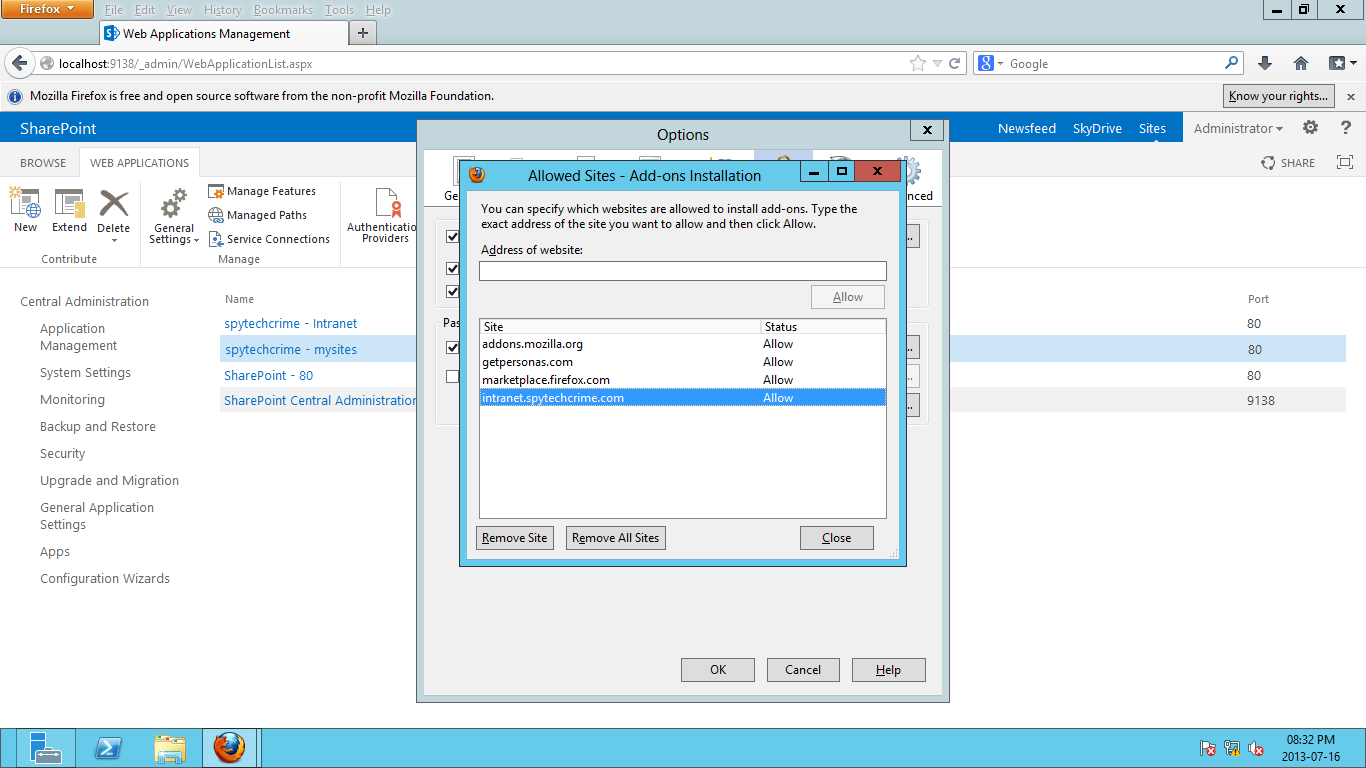Click OK in the Options dialog

tap(718, 670)
